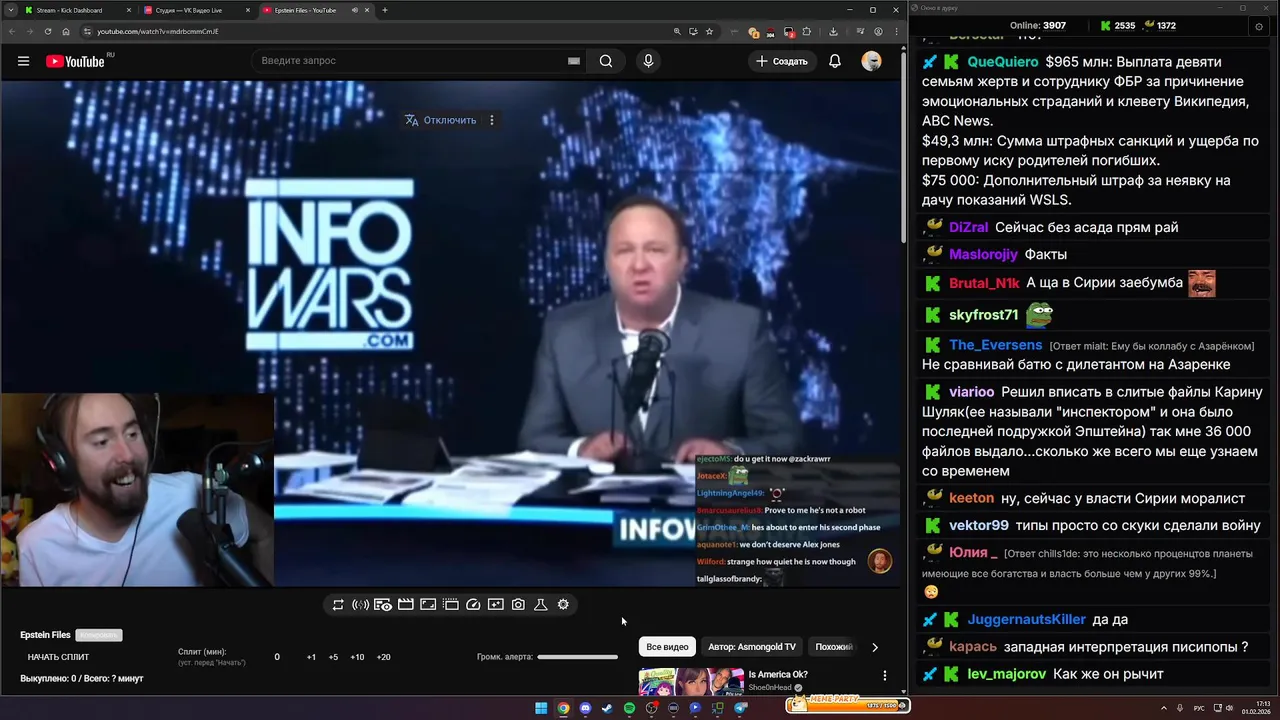
Task: Click the clapperboard icon in player toolbar
Action: coord(405,605)
